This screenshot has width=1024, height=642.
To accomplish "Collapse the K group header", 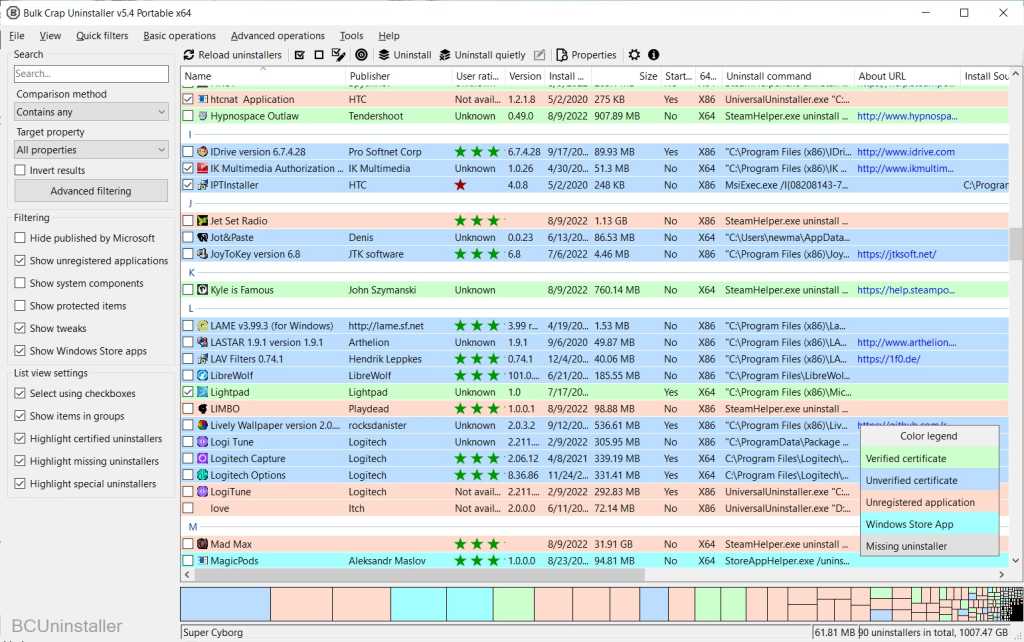I will point(191,272).
